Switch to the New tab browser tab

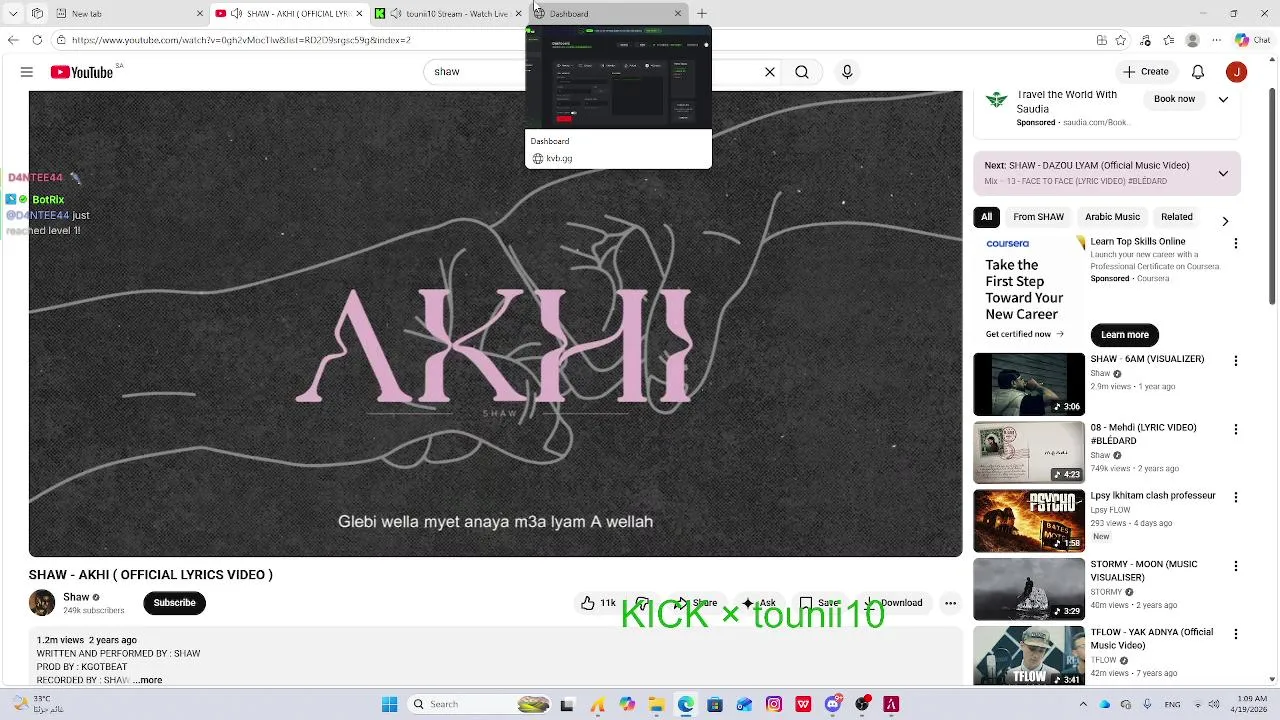pyautogui.click(x=130, y=13)
